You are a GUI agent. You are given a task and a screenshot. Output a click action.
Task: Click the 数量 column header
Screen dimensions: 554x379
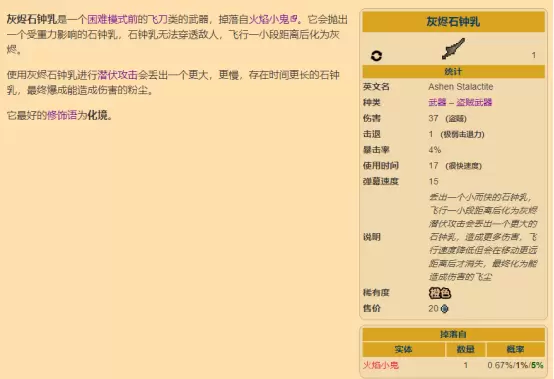pyautogui.click(x=466, y=350)
